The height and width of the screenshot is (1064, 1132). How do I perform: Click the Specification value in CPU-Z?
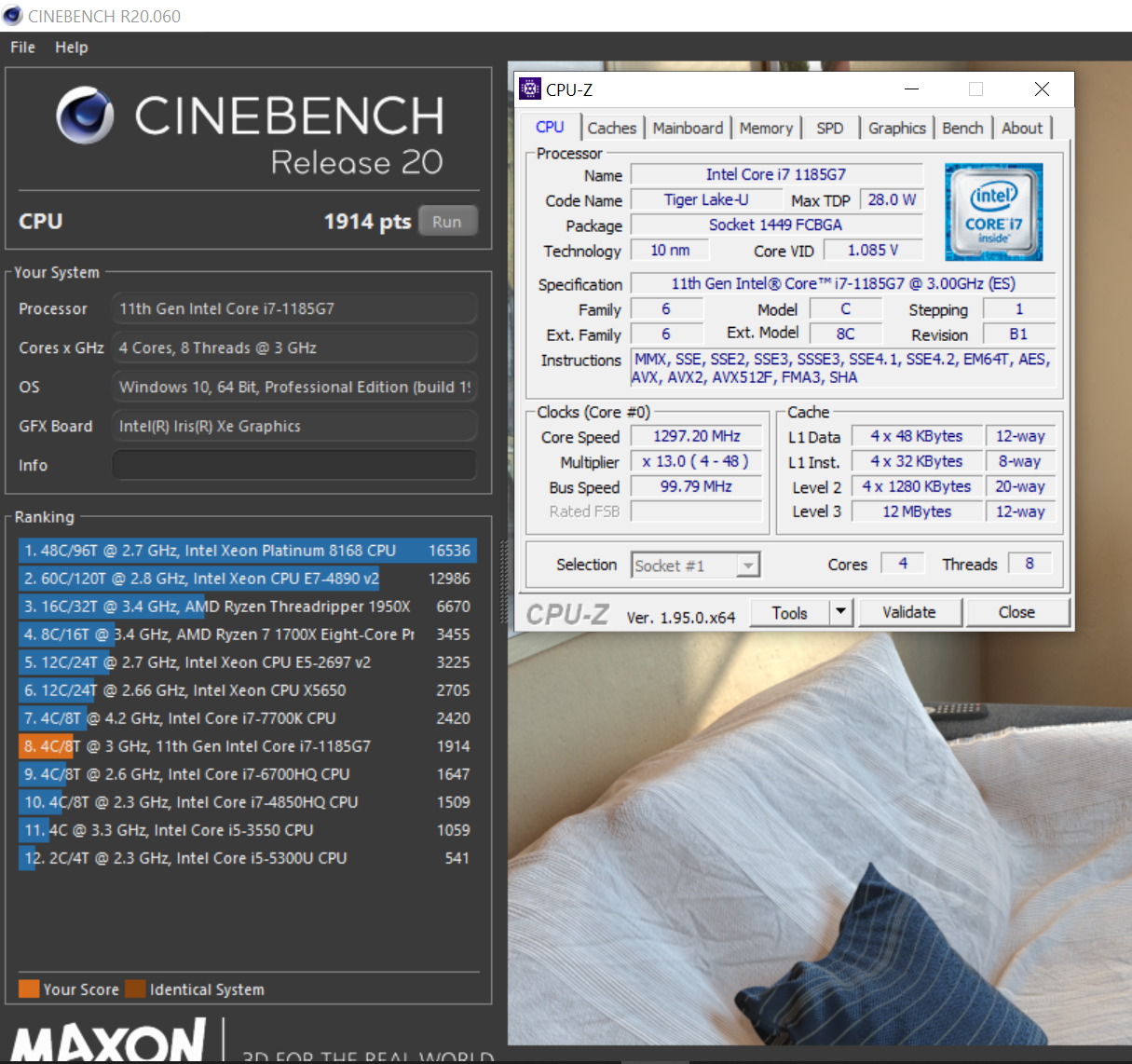(x=843, y=283)
